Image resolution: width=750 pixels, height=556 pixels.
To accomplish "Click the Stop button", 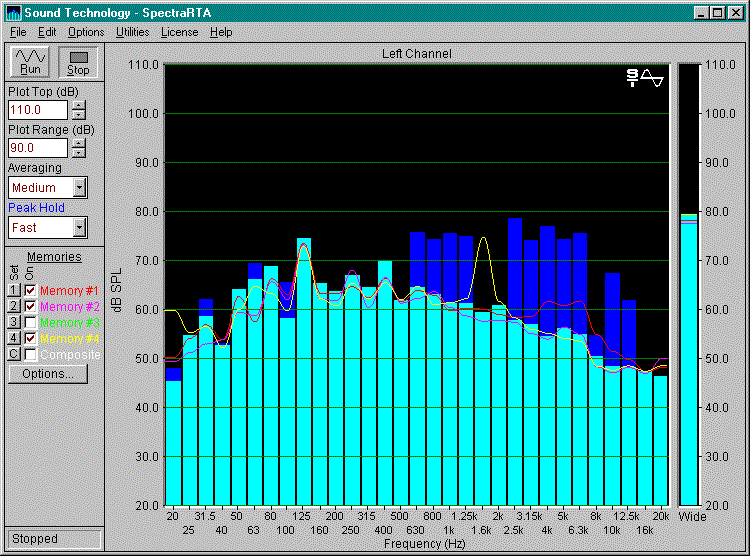I will click(78, 62).
